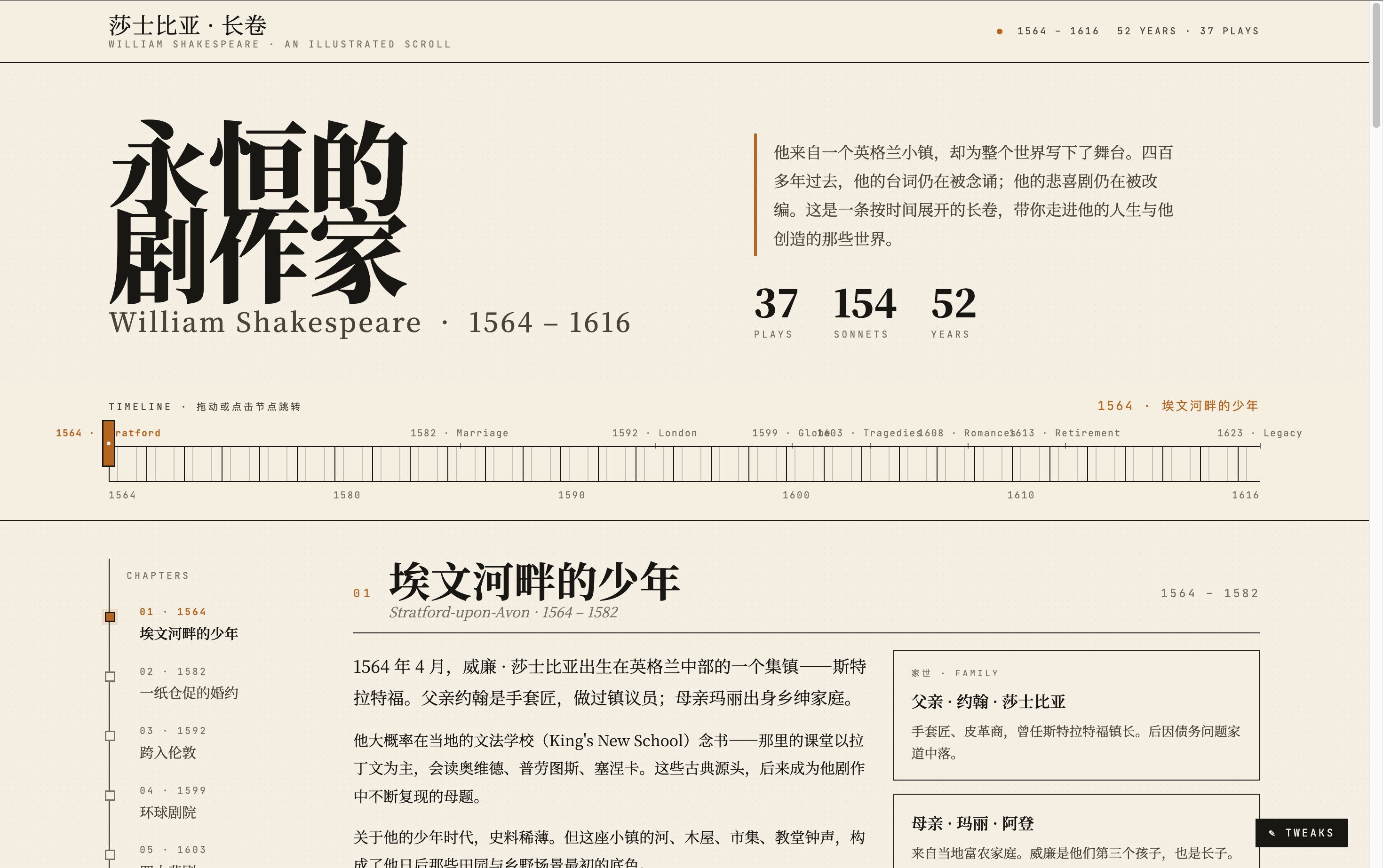The height and width of the screenshot is (868, 1383).
Task: Click the orange 1564 · 埃文河畔的少年 timeline readout
Action: [x=1178, y=406]
